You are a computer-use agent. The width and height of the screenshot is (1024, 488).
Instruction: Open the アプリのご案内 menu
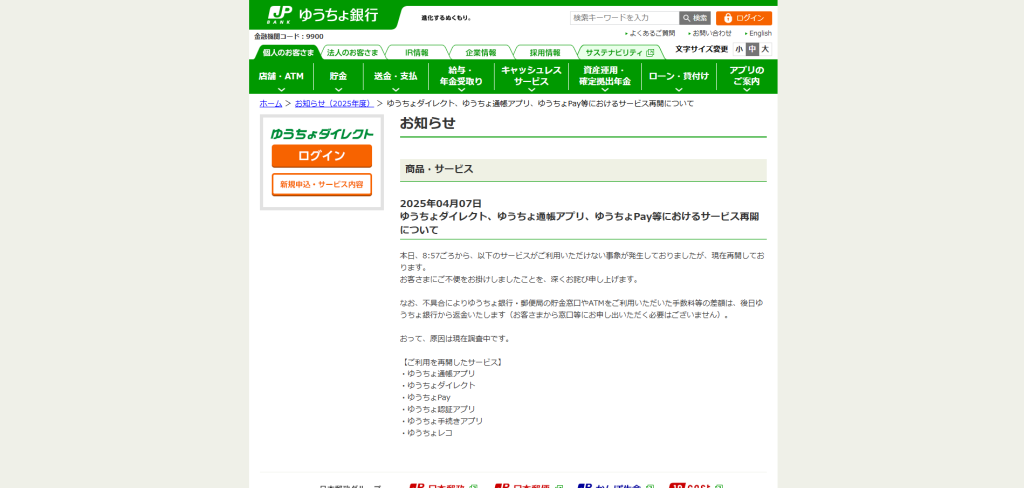click(746, 77)
